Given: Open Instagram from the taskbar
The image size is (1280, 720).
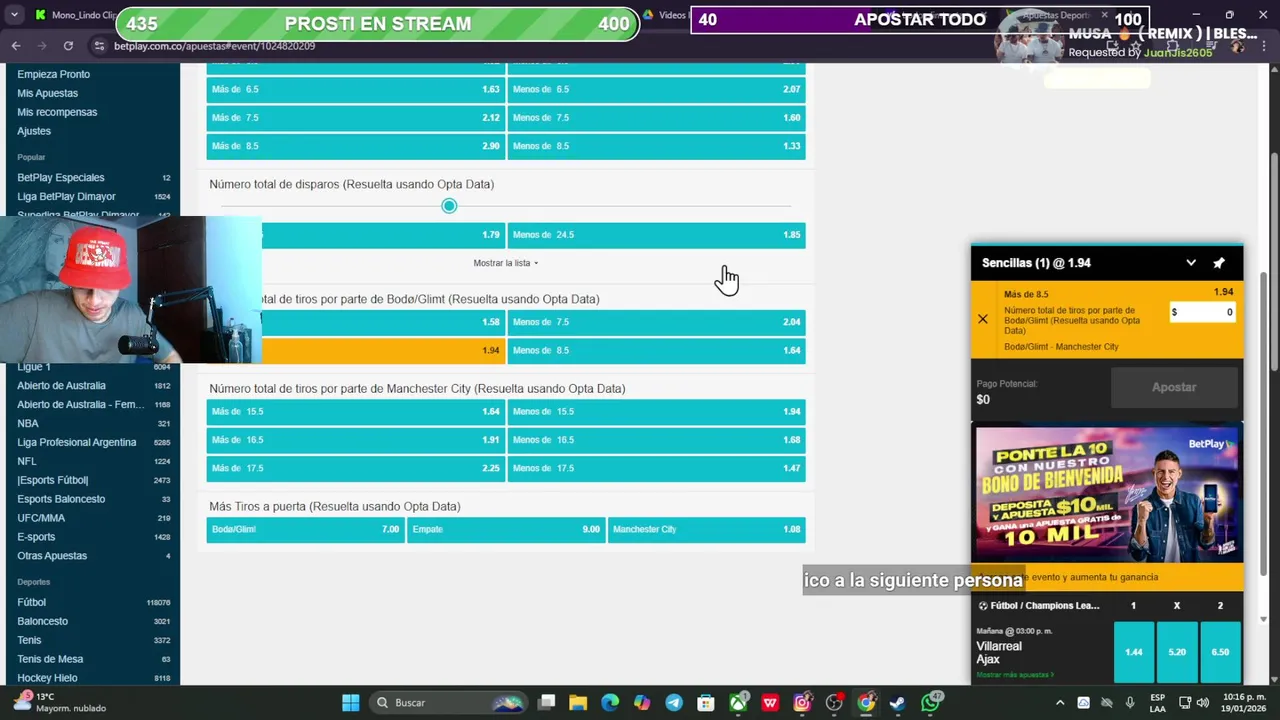Looking at the screenshot, I should point(802,703).
